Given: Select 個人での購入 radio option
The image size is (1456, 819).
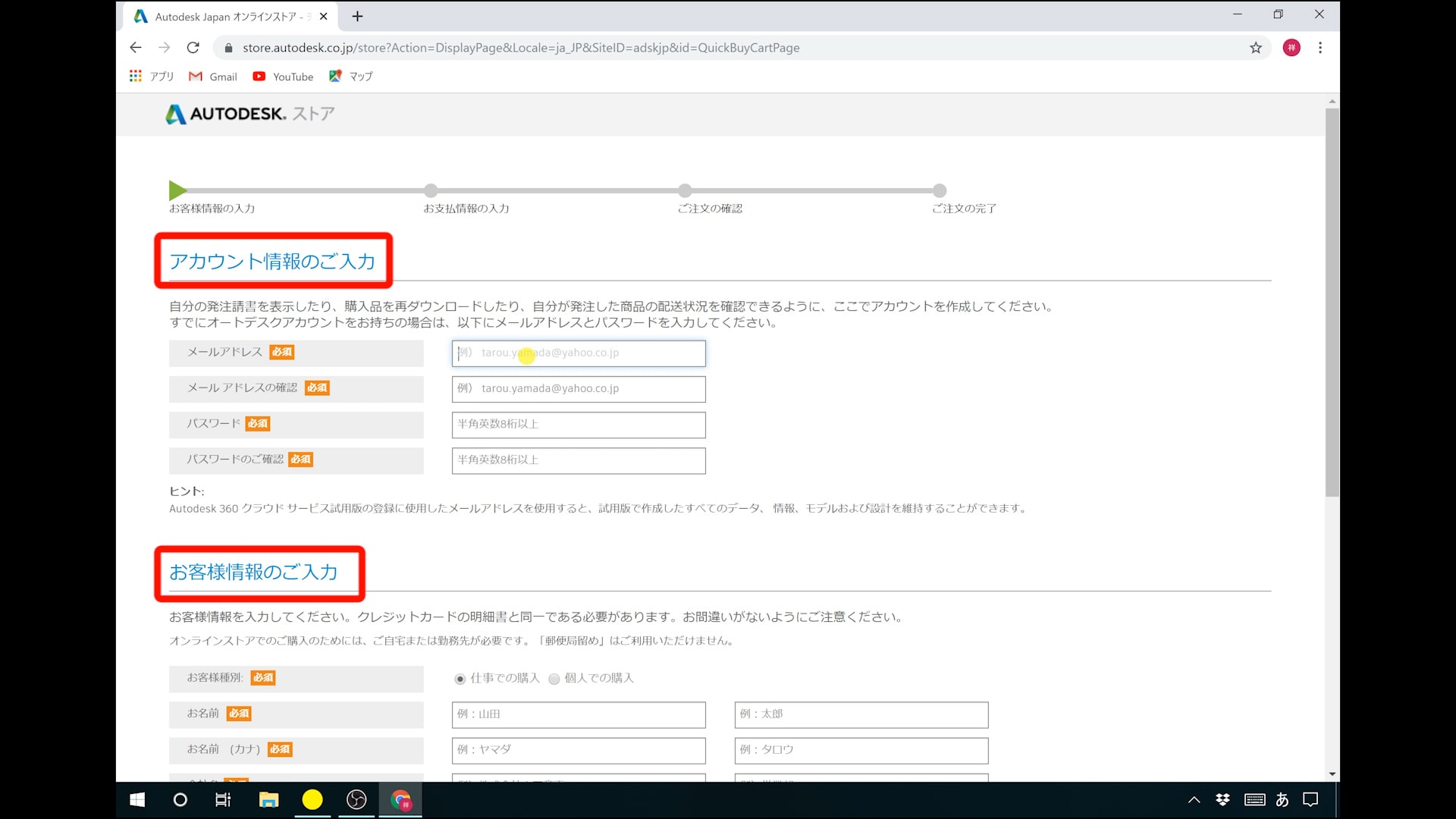Looking at the screenshot, I should click(x=554, y=679).
